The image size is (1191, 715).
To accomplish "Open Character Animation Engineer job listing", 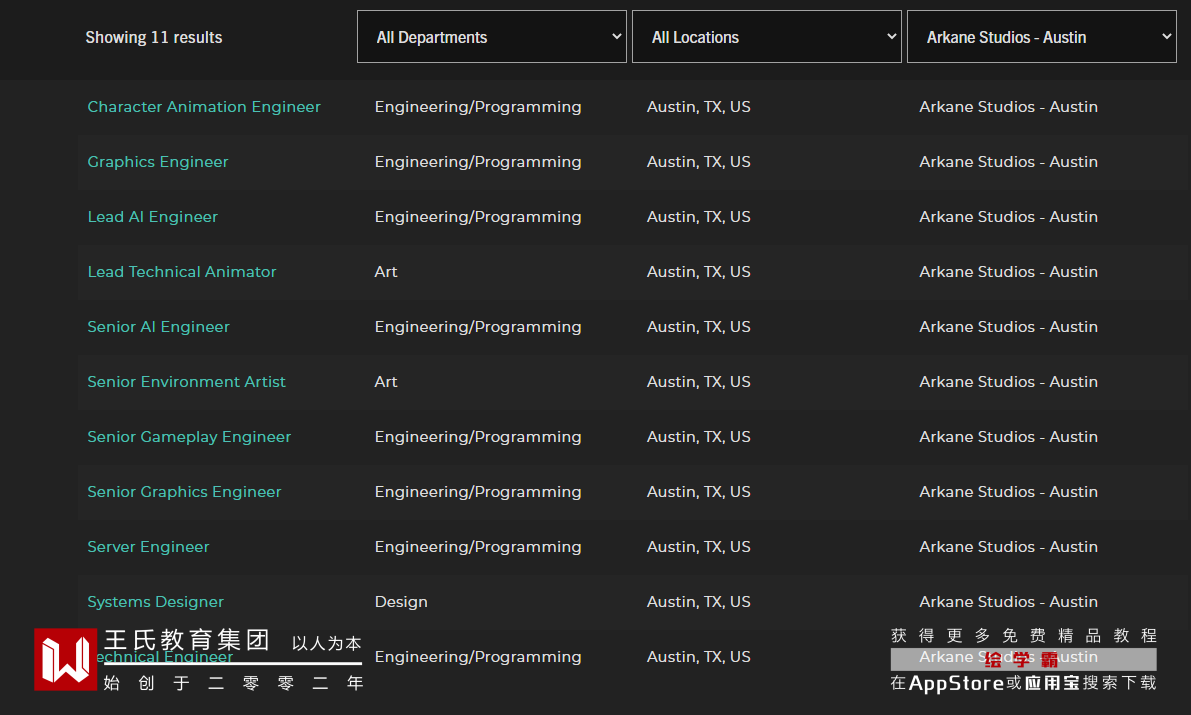I will click(x=204, y=107).
